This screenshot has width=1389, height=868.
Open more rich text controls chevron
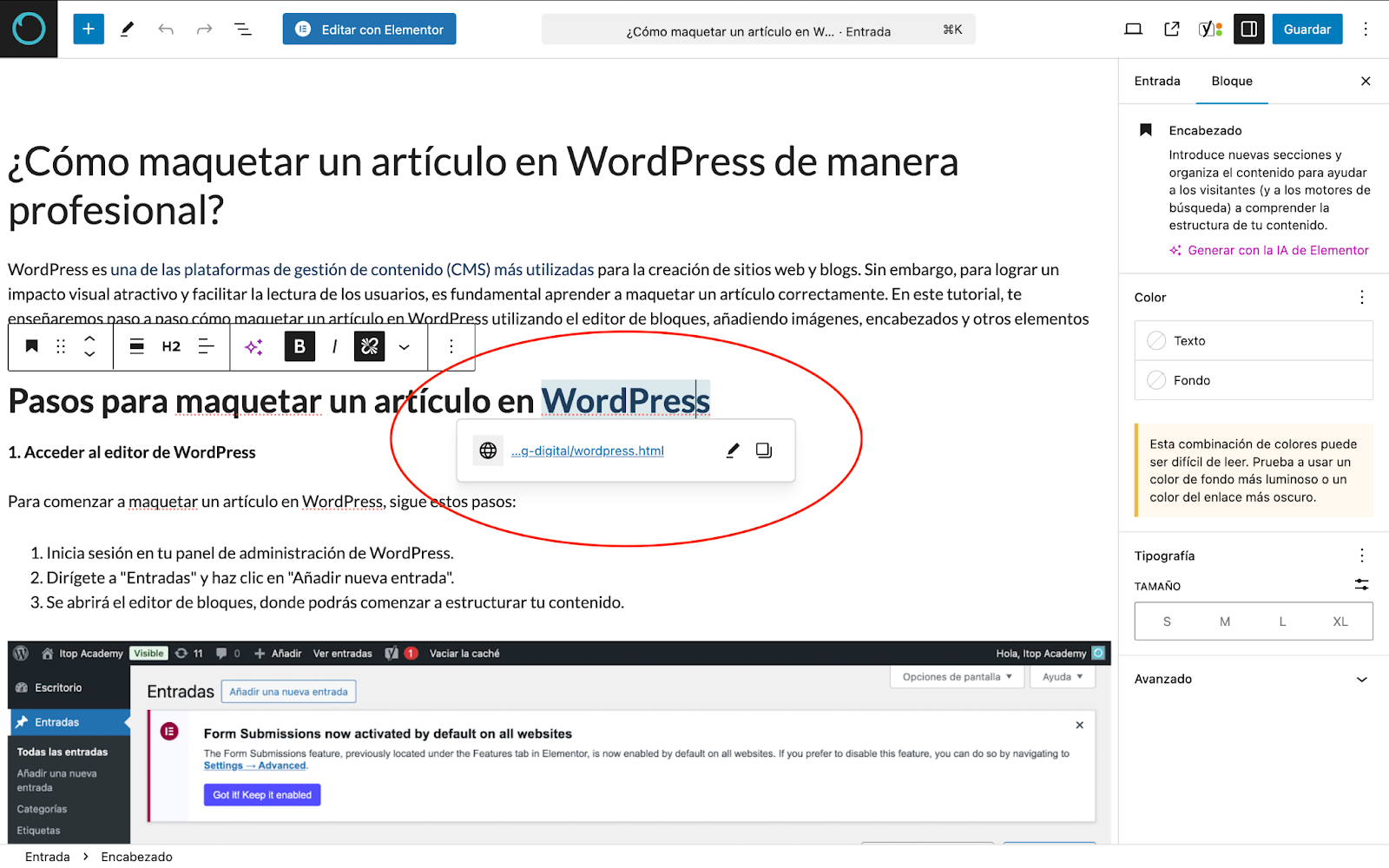[x=404, y=346]
